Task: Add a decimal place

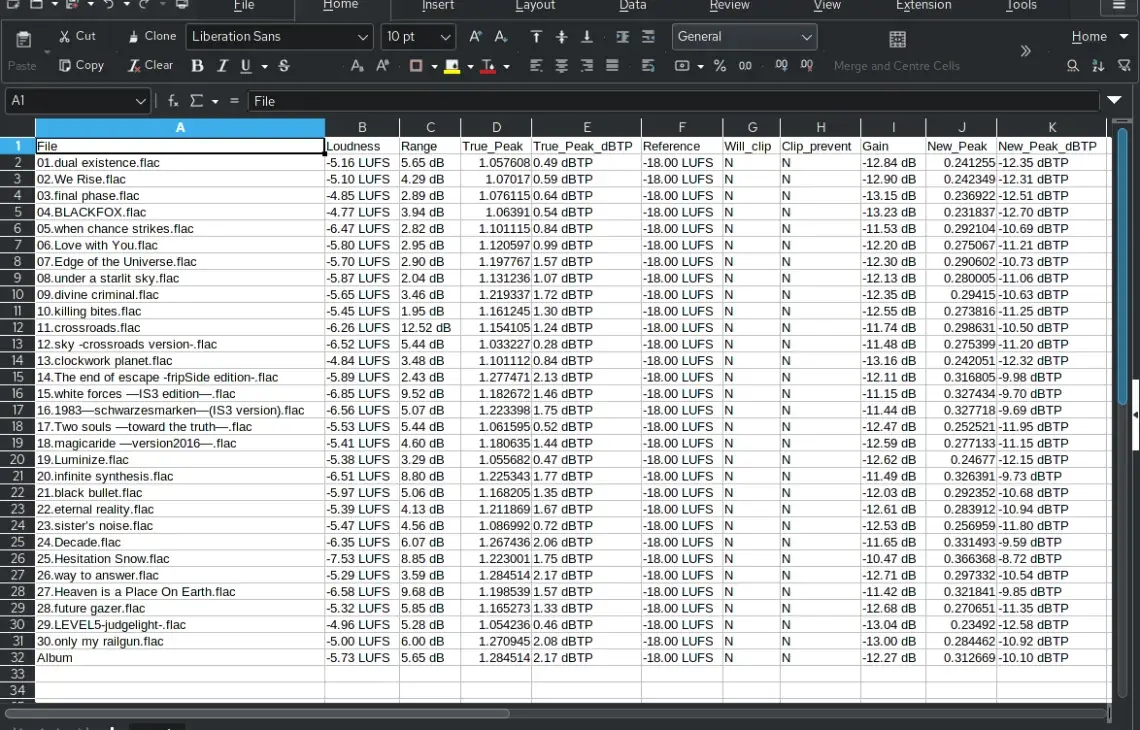Action: point(782,66)
